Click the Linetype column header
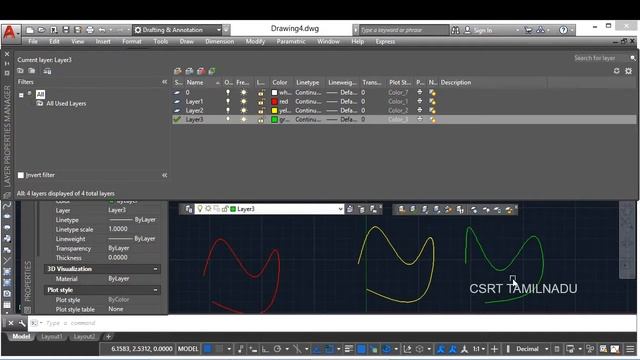This screenshot has height=360, width=640. (x=307, y=82)
